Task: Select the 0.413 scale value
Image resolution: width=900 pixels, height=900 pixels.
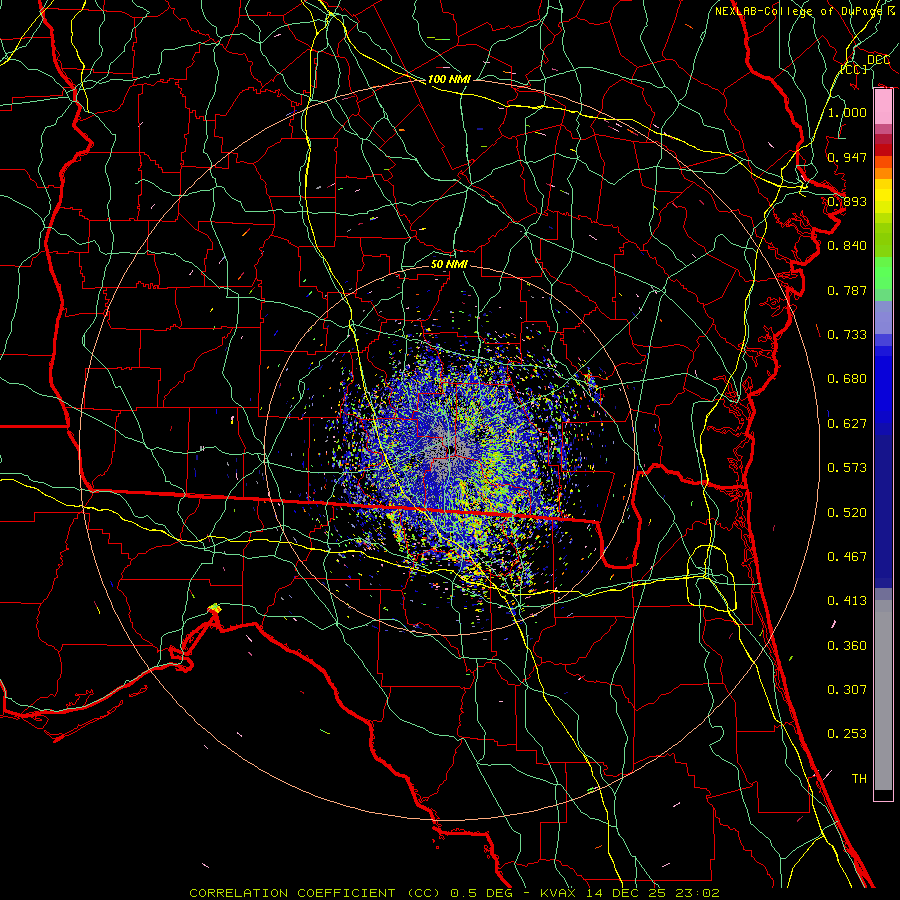Action: (x=847, y=601)
